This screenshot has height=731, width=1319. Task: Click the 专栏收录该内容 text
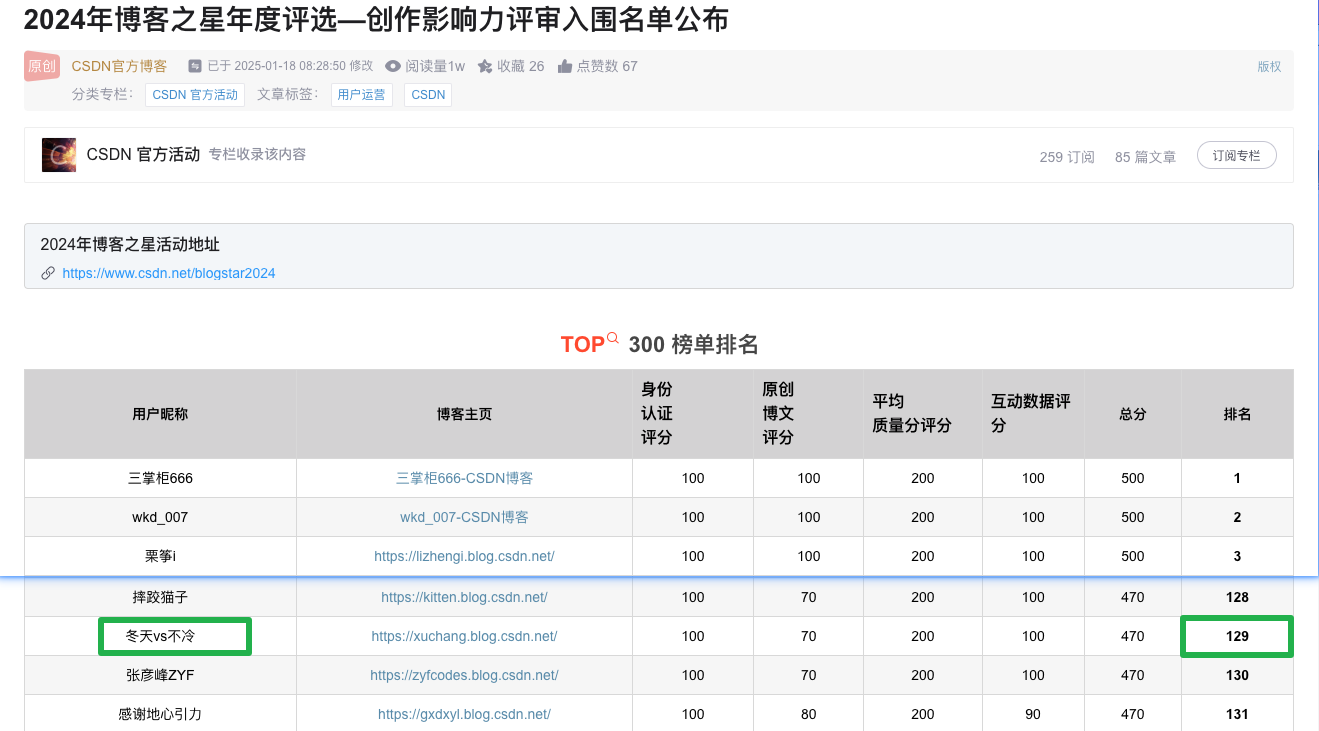tap(257, 155)
